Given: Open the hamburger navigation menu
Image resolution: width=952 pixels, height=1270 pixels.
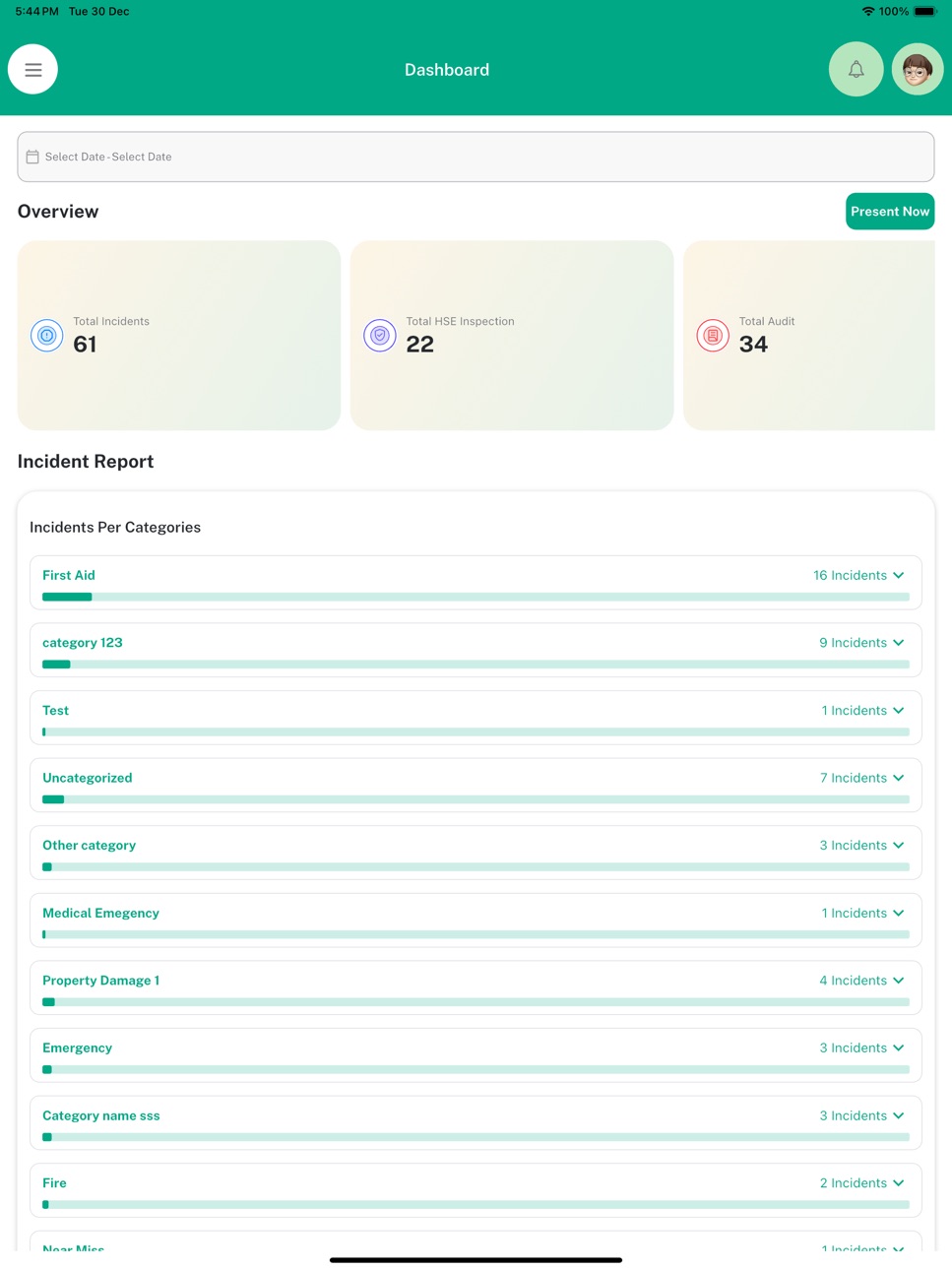Looking at the screenshot, I should tap(32, 70).
